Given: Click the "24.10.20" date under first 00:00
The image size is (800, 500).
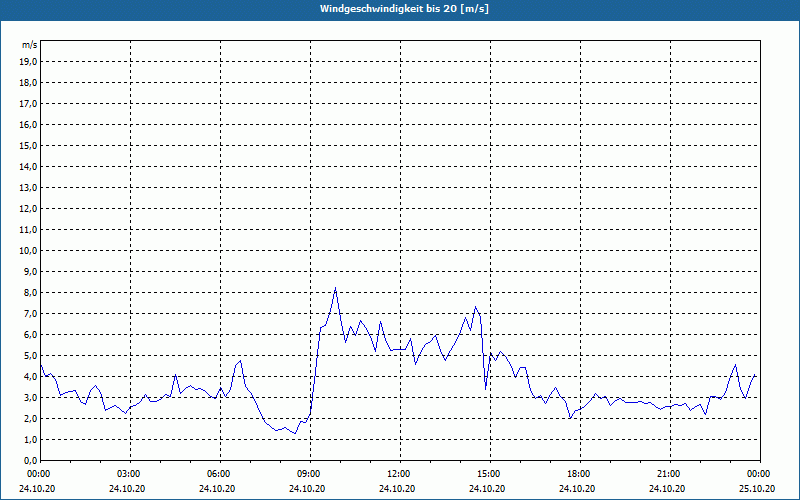Looking at the screenshot, I should click(x=37, y=489).
